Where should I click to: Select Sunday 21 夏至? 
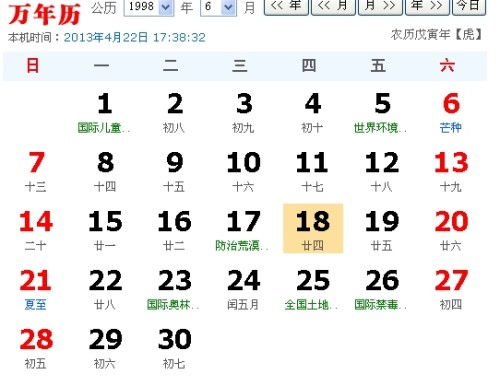tap(36, 289)
